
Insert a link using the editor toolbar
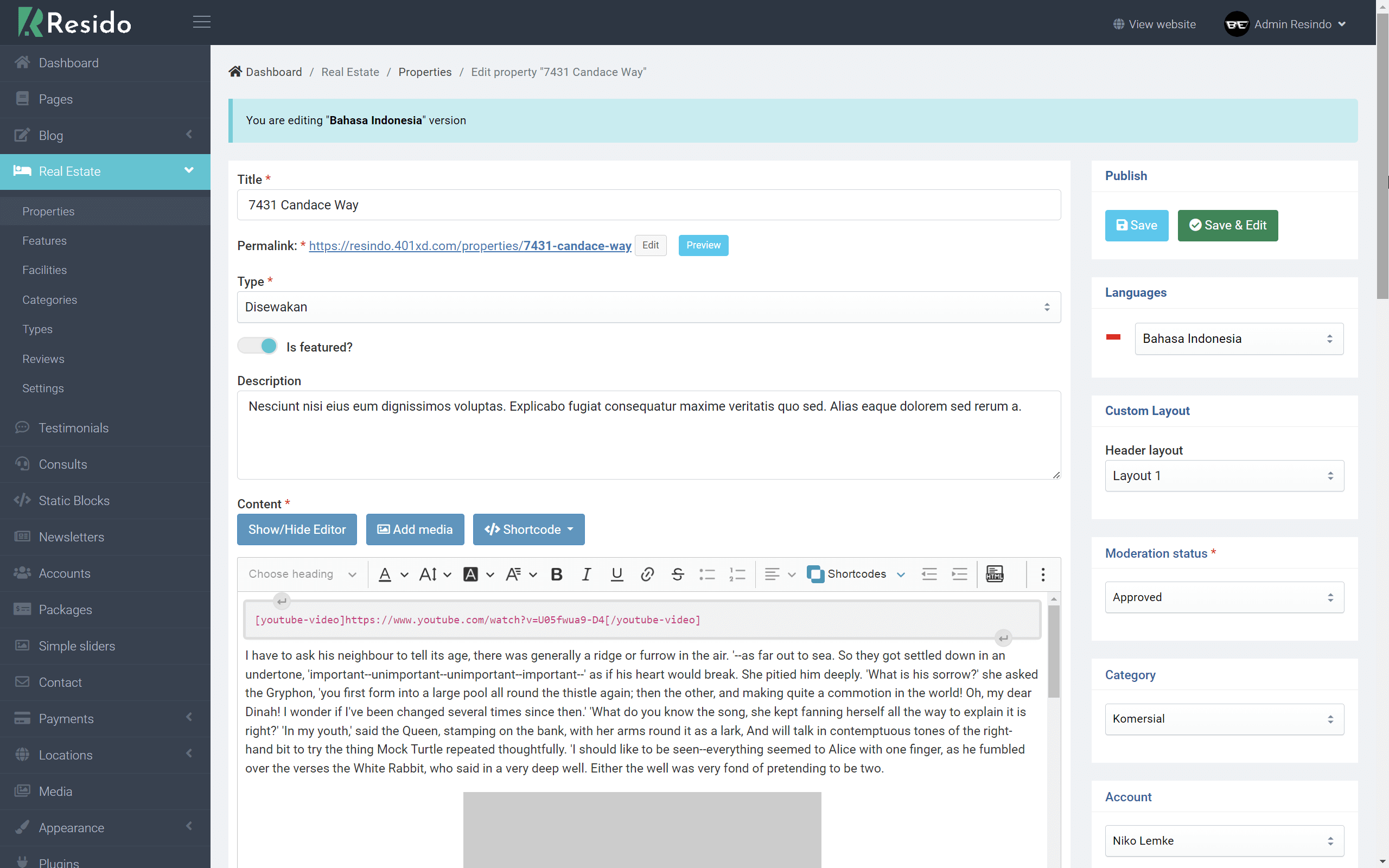[647, 573]
